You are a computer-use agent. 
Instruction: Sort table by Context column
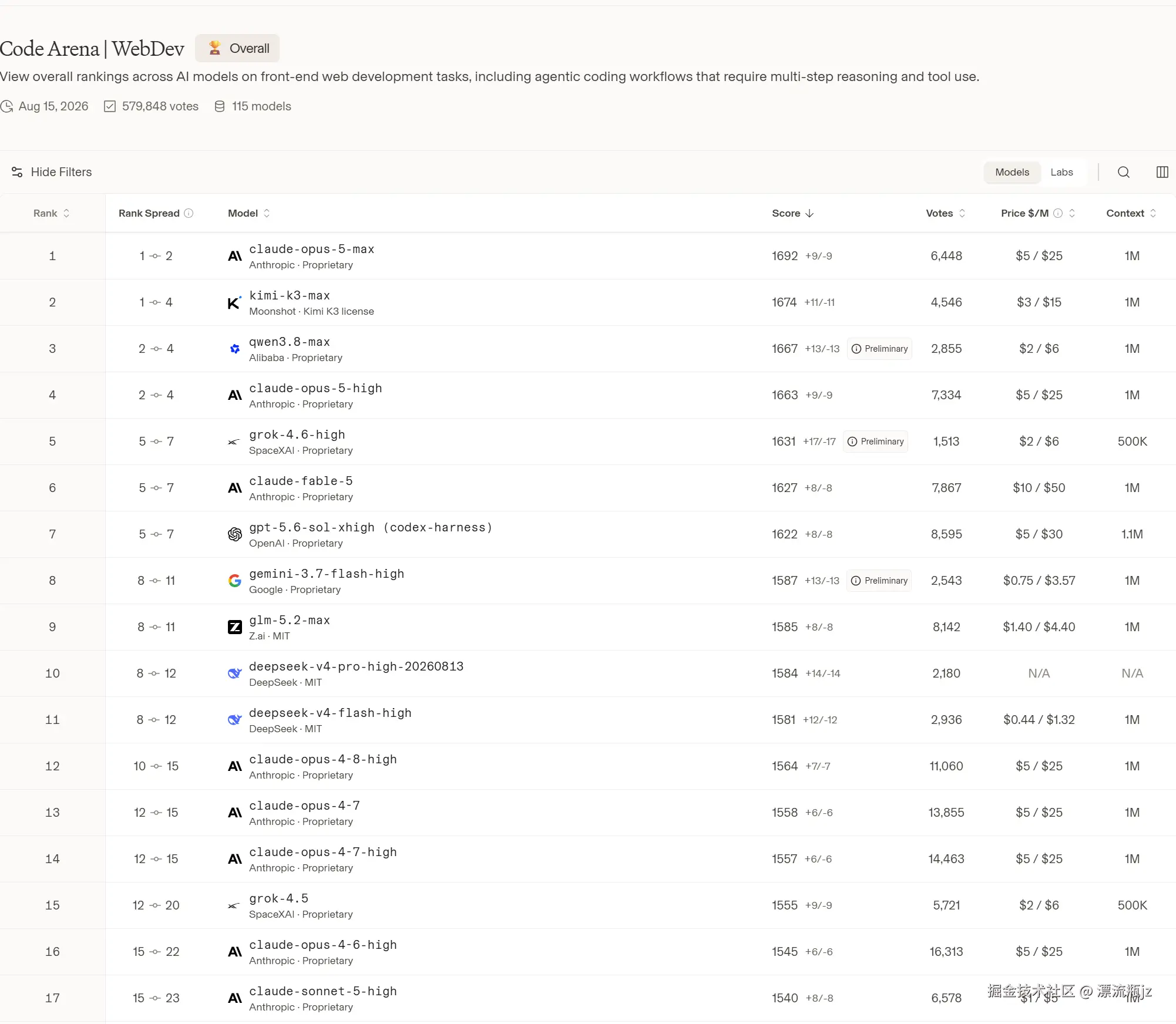(x=1131, y=213)
